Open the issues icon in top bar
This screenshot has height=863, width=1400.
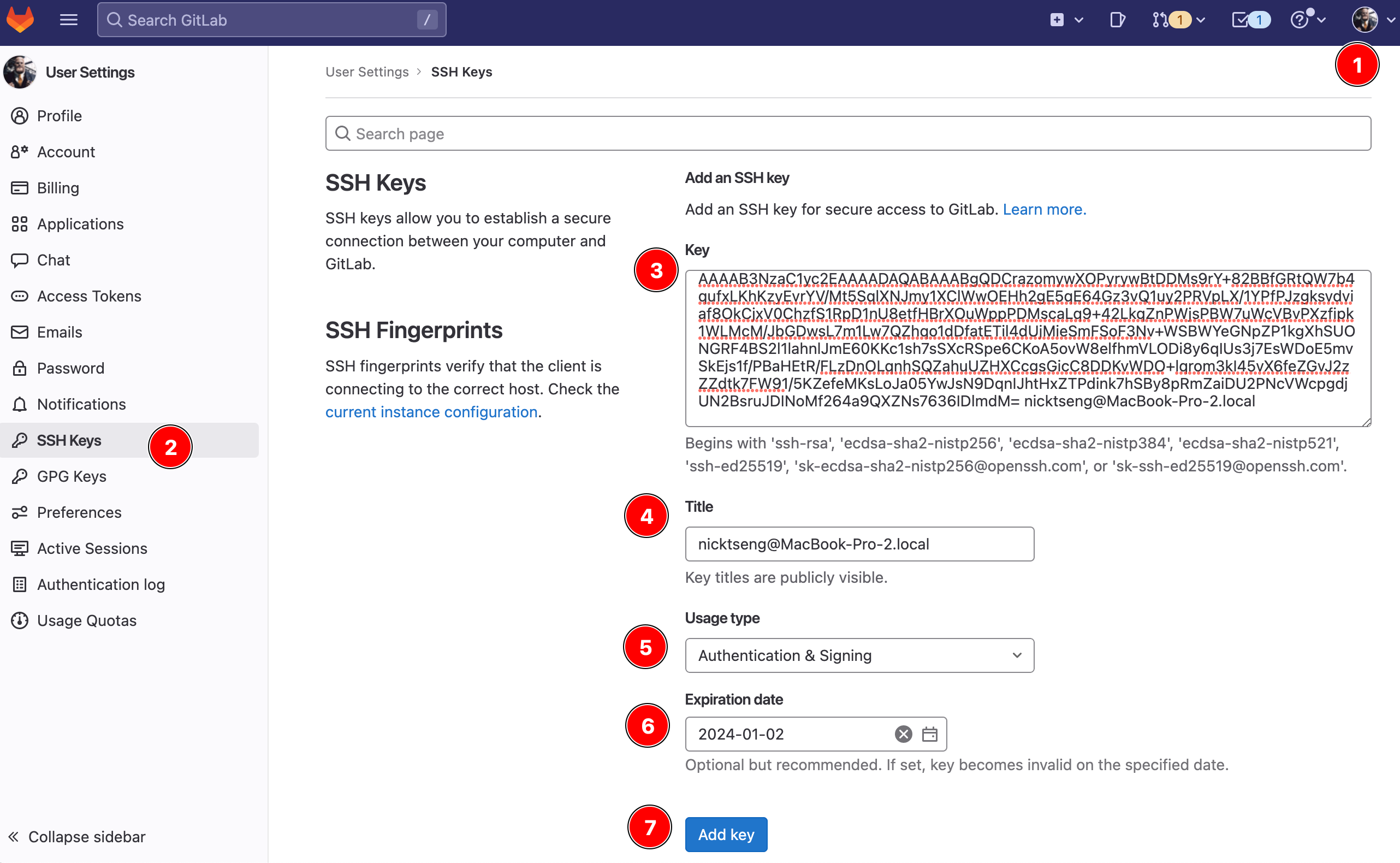pyautogui.click(x=1117, y=20)
